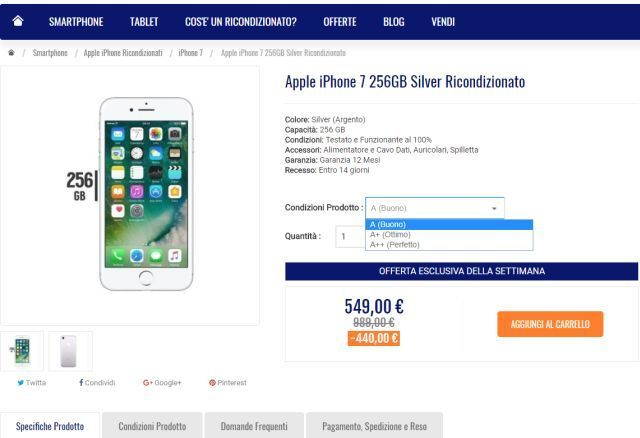Click the Quantità input field
The image size is (640, 438).
tap(350, 236)
